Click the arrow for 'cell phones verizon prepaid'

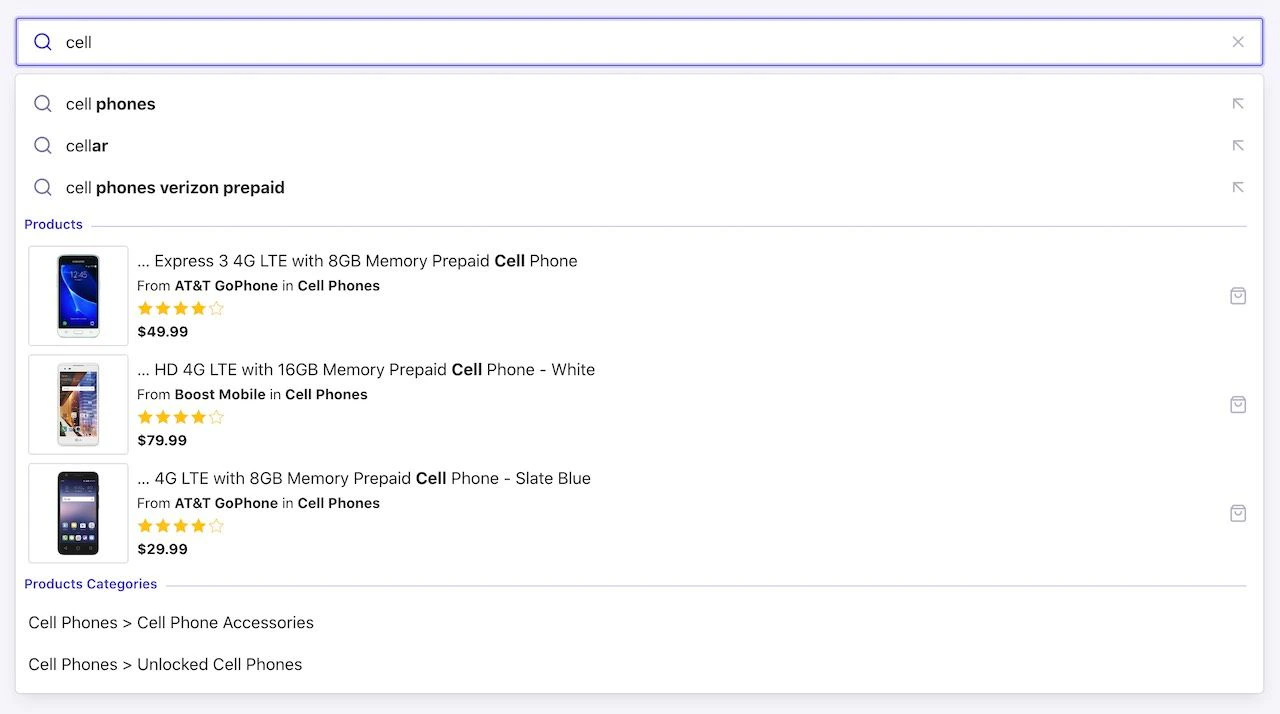1238,188
